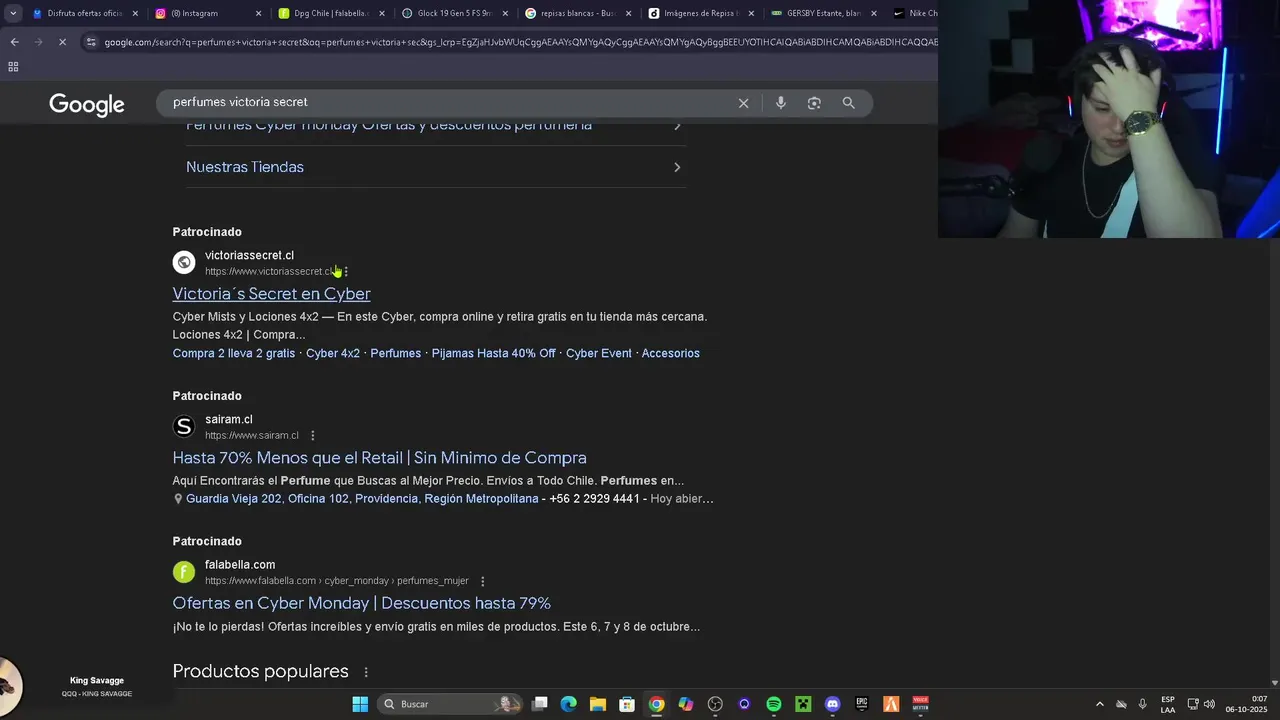Image resolution: width=1280 pixels, height=720 pixels.
Task: Open options menu for victoriassecret.cl ad
Action: 346,271
